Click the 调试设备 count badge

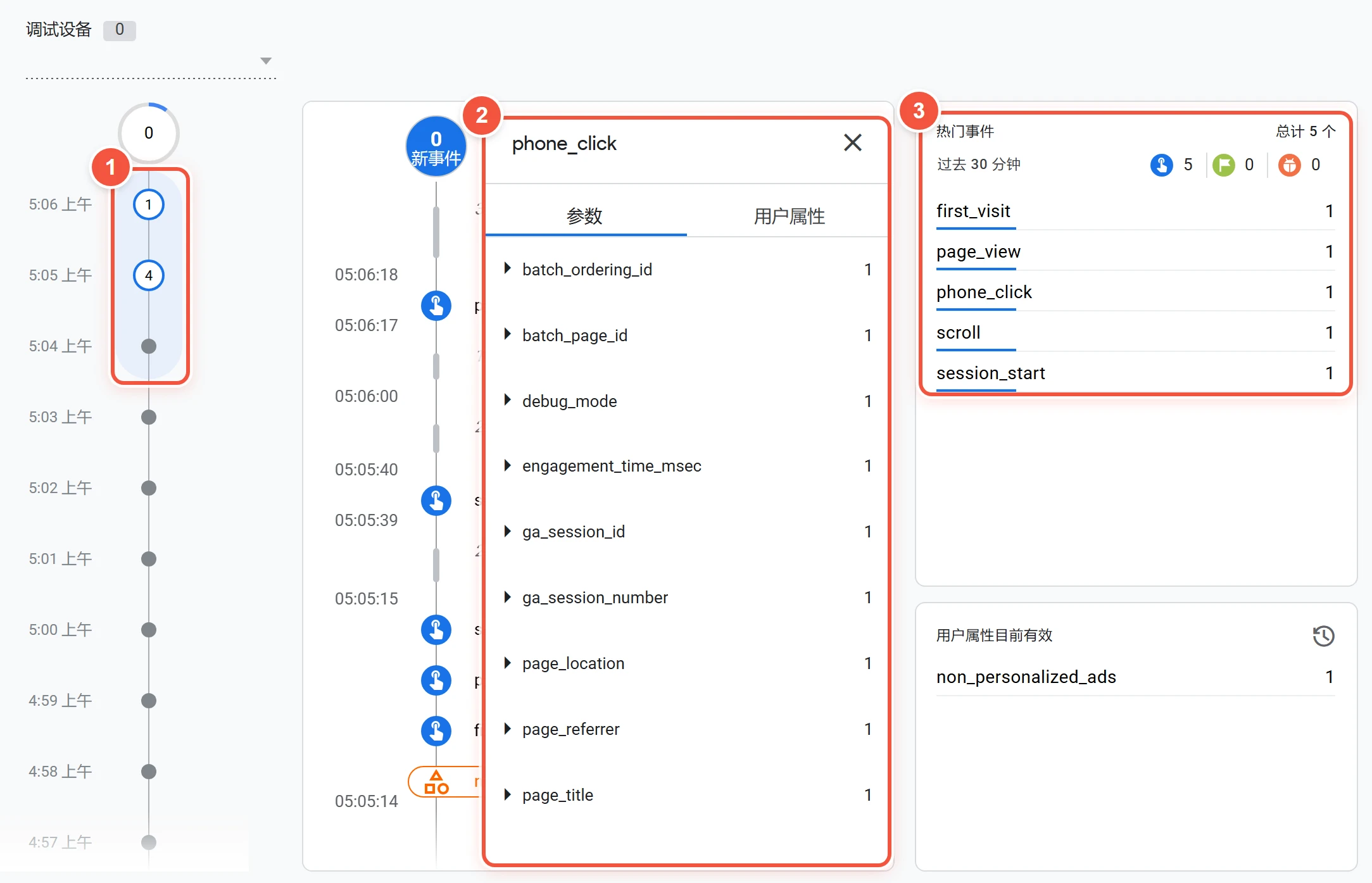120,30
